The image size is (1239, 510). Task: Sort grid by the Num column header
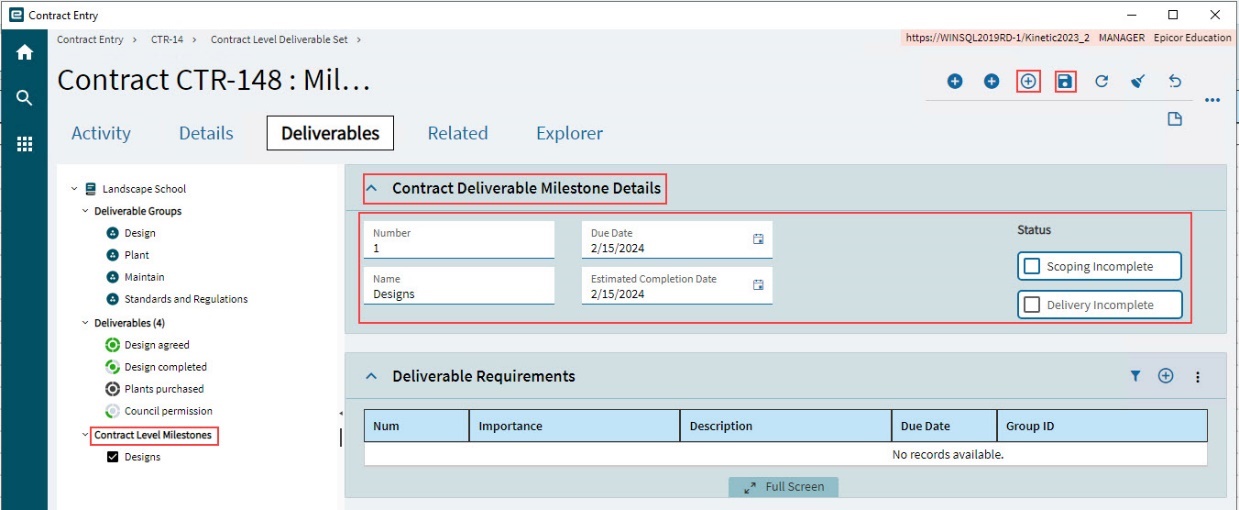416,426
